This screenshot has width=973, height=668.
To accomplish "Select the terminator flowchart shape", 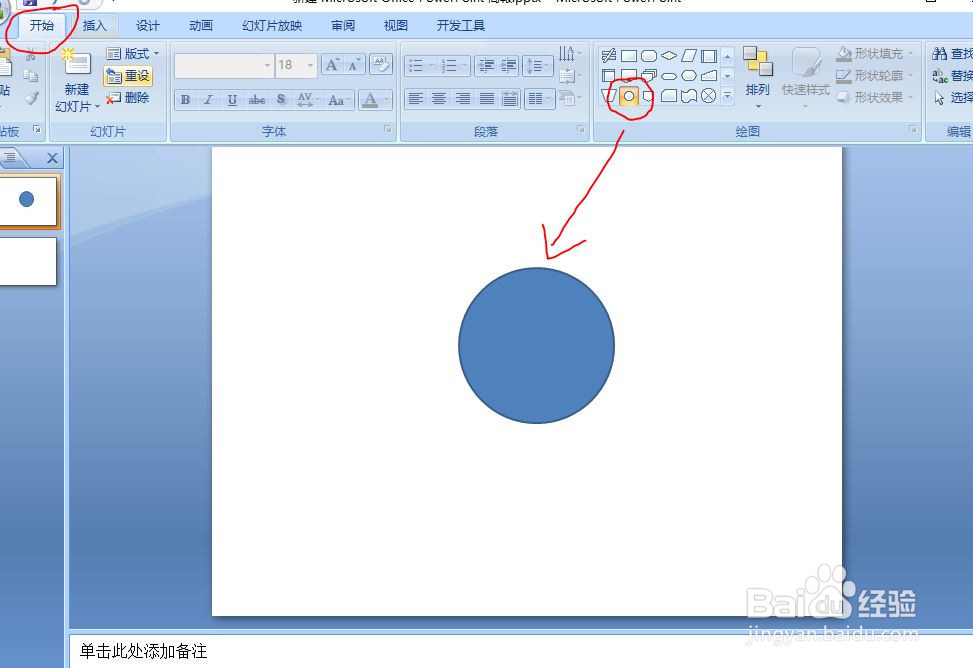I will tap(669, 76).
